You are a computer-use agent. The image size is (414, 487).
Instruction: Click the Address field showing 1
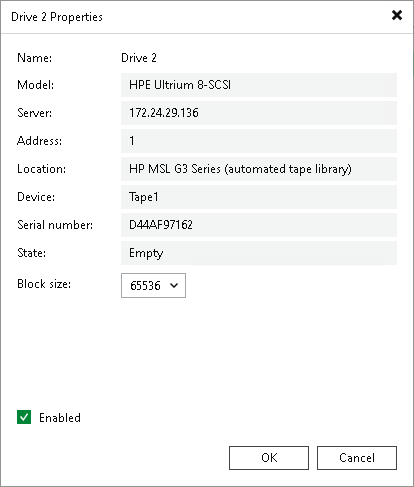[x=259, y=141]
